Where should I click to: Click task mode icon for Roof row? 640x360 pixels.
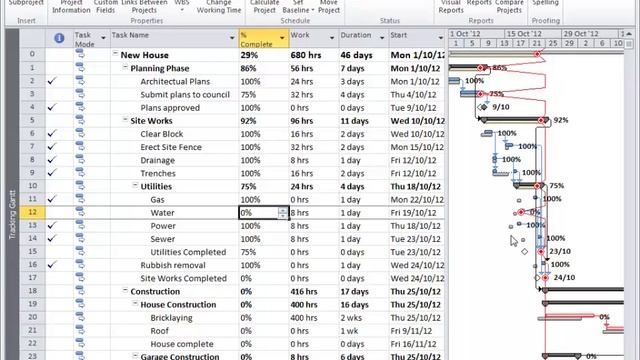80,330
